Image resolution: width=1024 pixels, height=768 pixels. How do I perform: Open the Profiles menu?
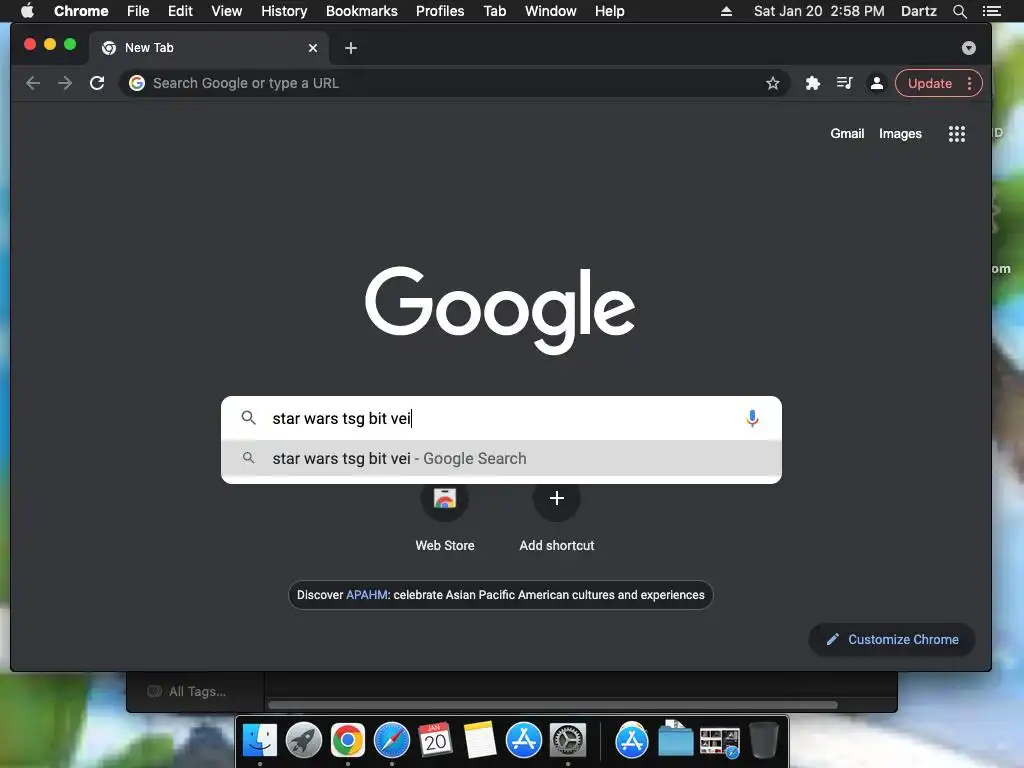click(440, 11)
